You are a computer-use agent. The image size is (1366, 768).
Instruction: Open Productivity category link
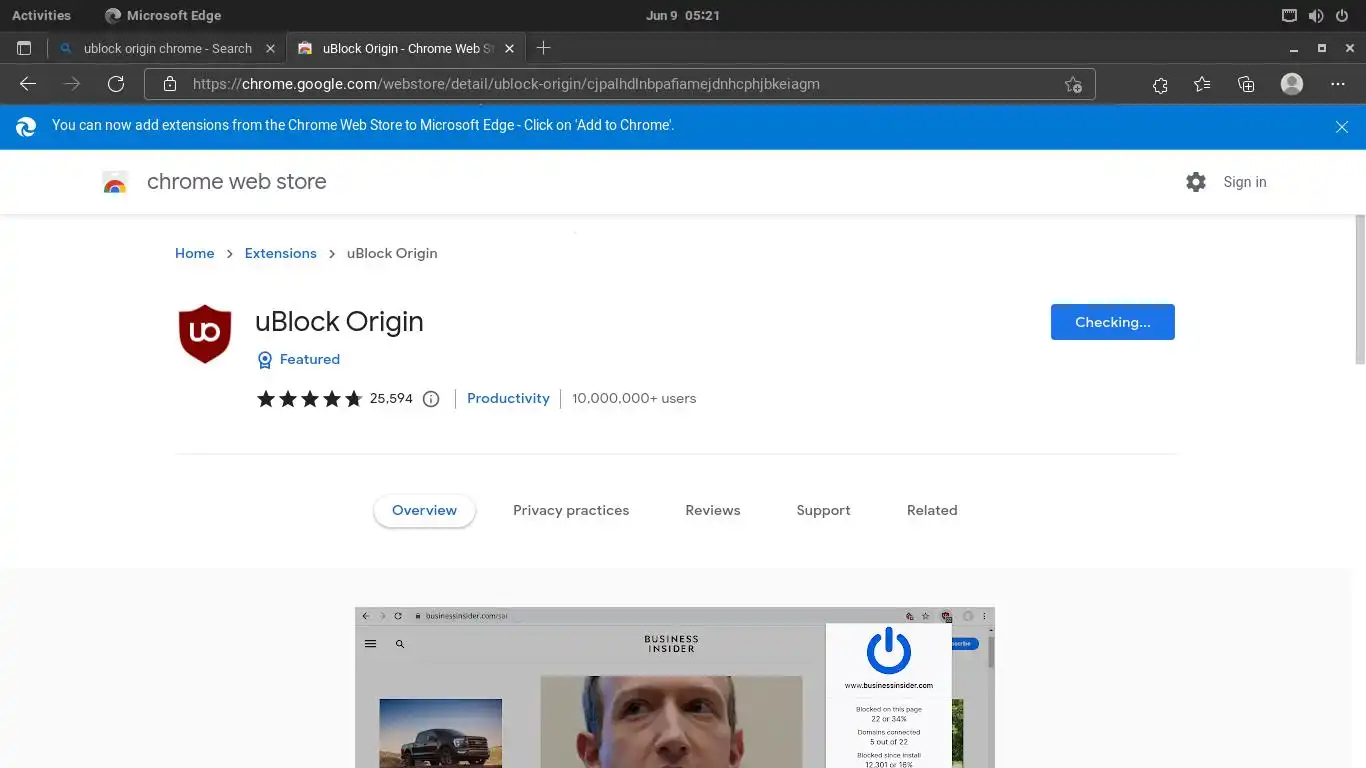tap(508, 398)
